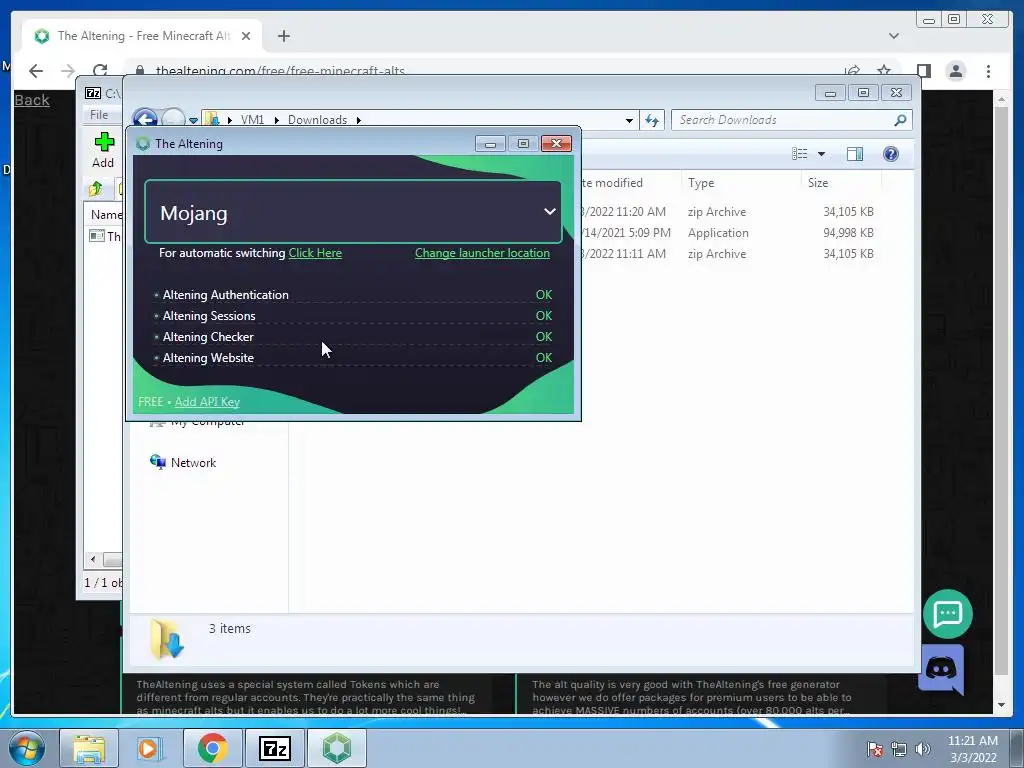Select The Altening browser tab

[142, 36]
